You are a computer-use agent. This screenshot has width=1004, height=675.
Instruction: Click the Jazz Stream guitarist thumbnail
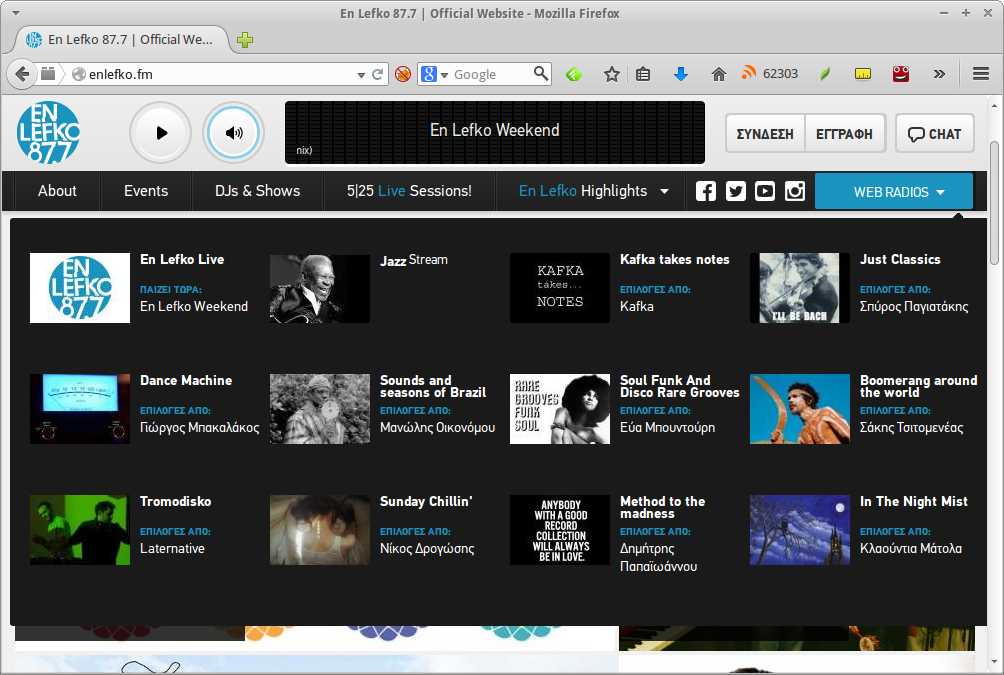[320, 288]
